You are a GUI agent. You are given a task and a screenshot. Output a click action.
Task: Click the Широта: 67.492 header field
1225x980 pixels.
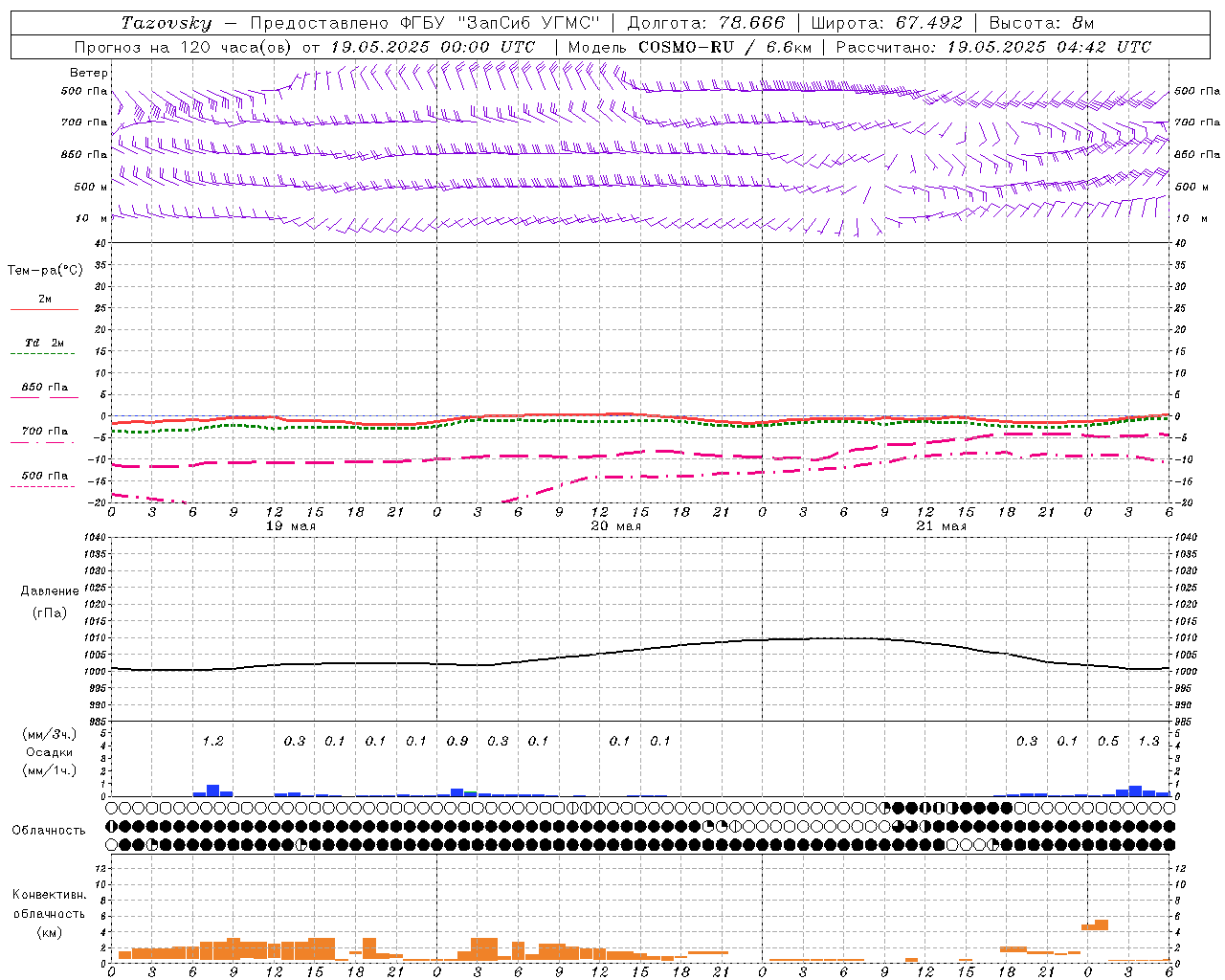click(886, 23)
